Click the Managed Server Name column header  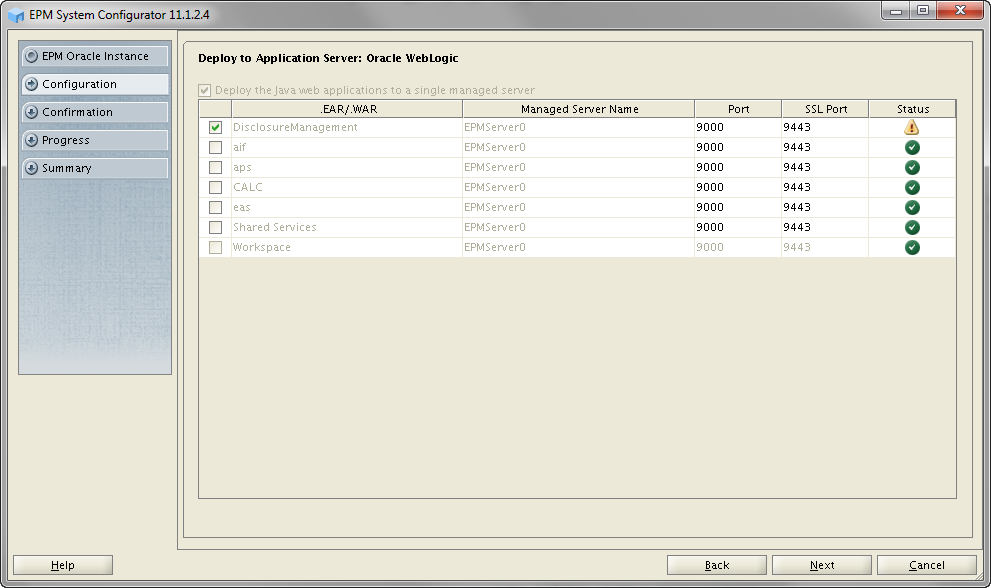(579, 109)
